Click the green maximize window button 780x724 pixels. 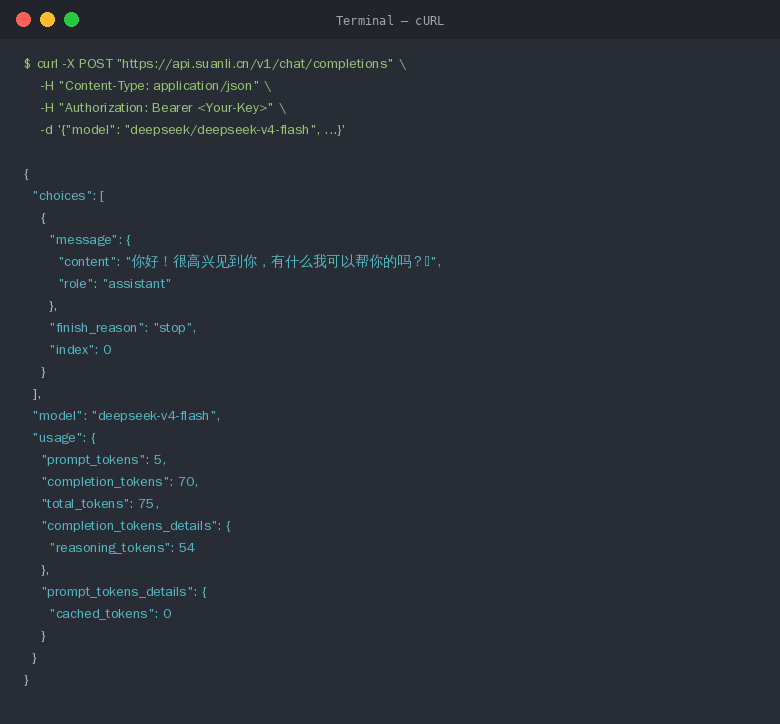(71, 20)
